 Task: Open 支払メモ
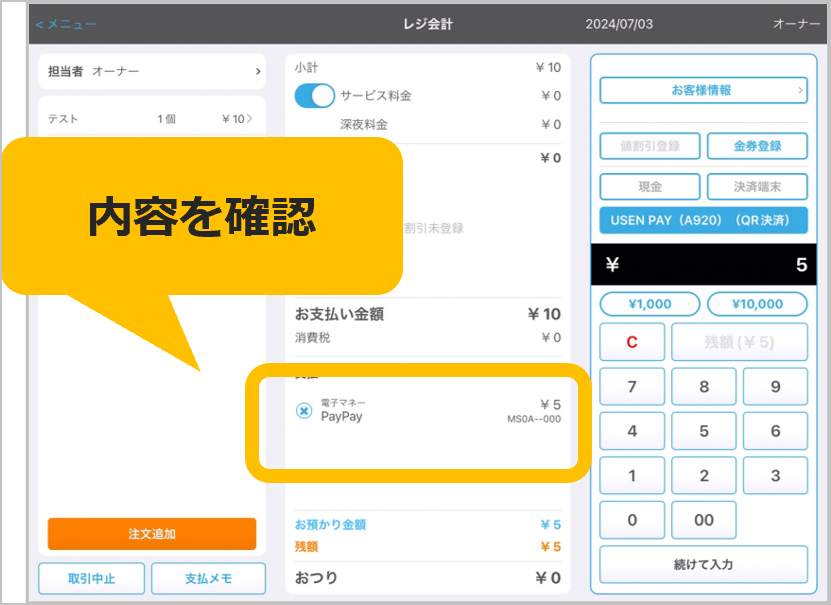coord(211,579)
